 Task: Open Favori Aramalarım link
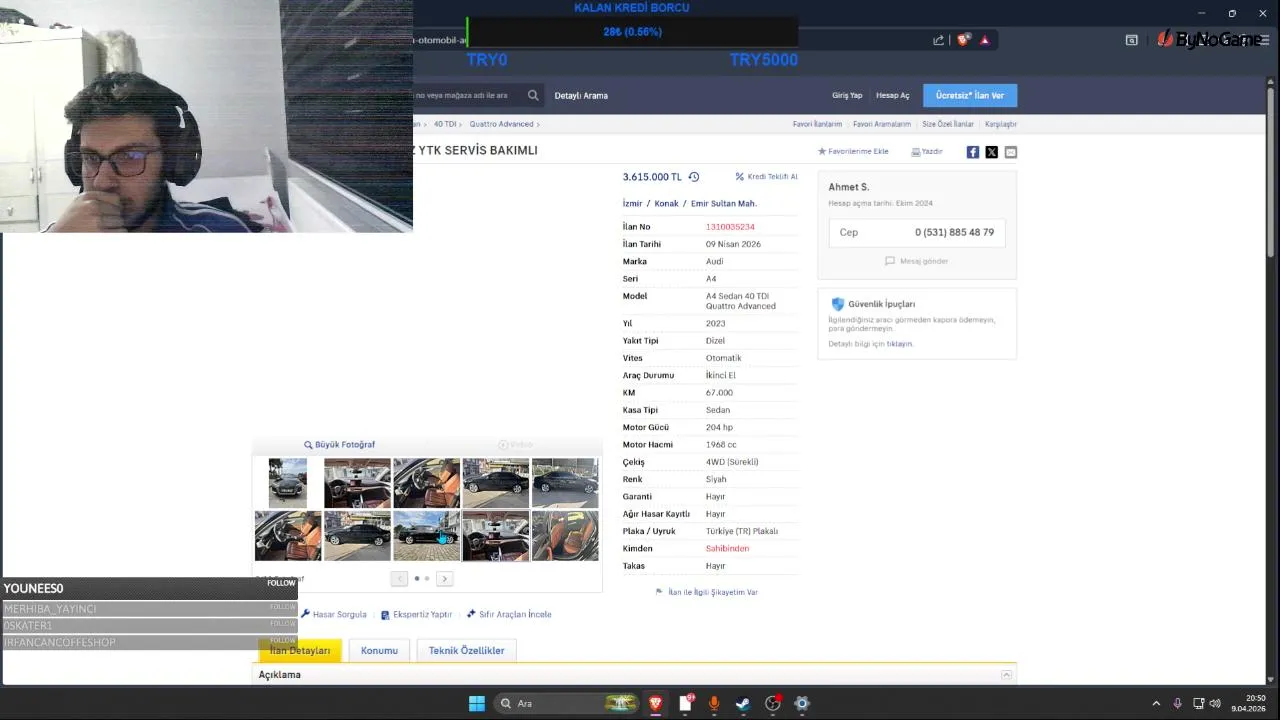coord(882,124)
